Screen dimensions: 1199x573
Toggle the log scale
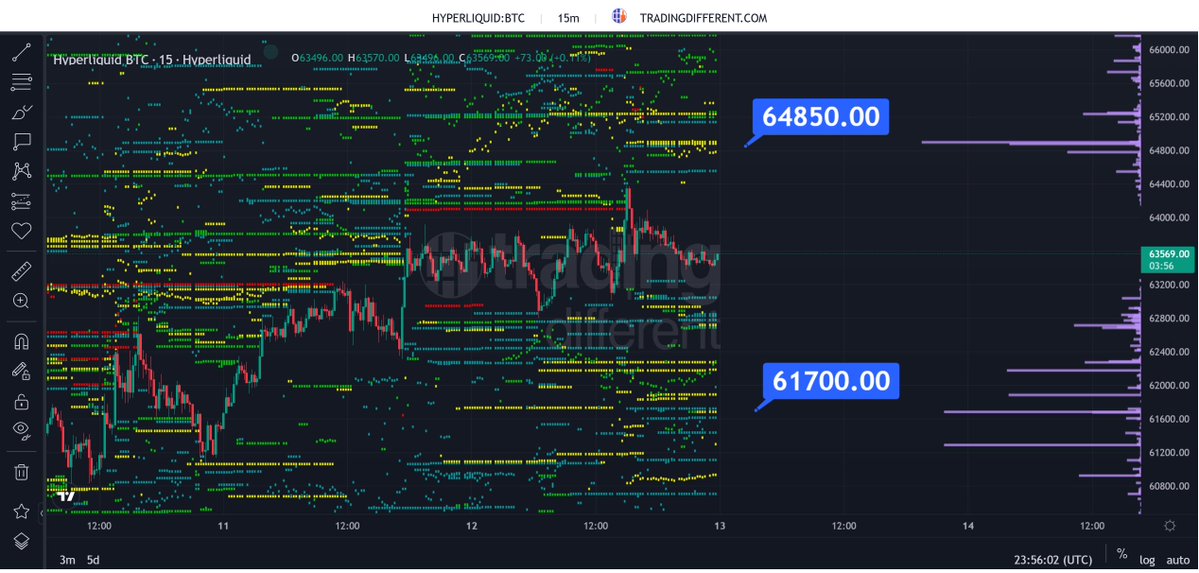1147,559
